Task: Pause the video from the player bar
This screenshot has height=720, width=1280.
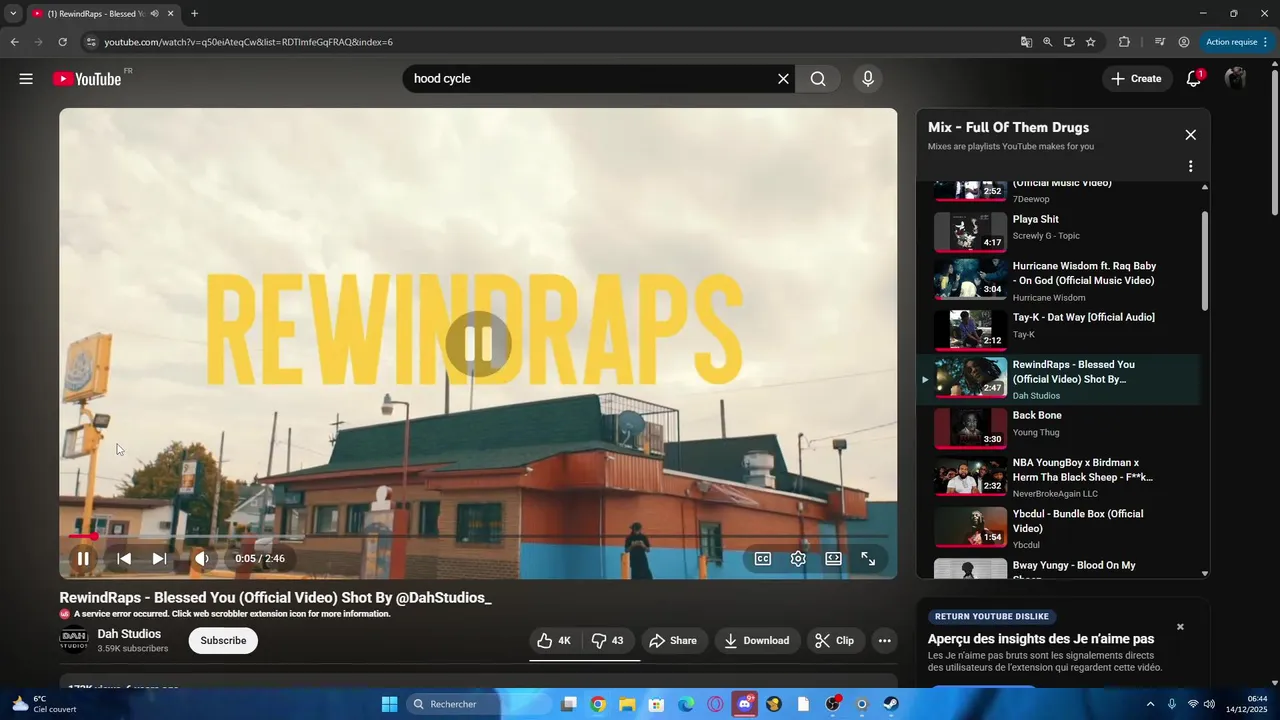Action: 83,559
